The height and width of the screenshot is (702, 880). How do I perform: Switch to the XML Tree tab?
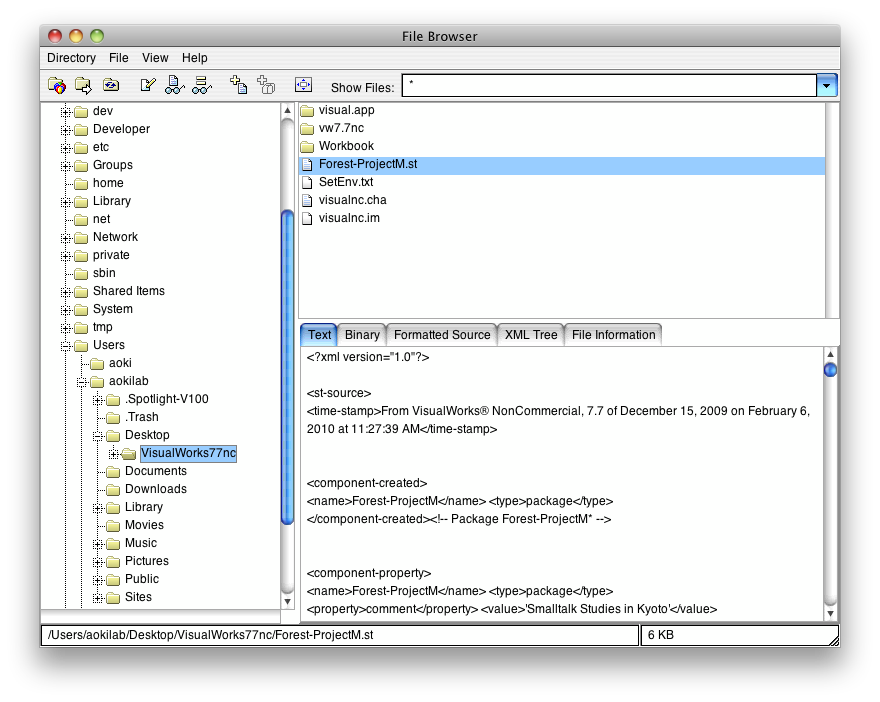(x=531, y=334)
